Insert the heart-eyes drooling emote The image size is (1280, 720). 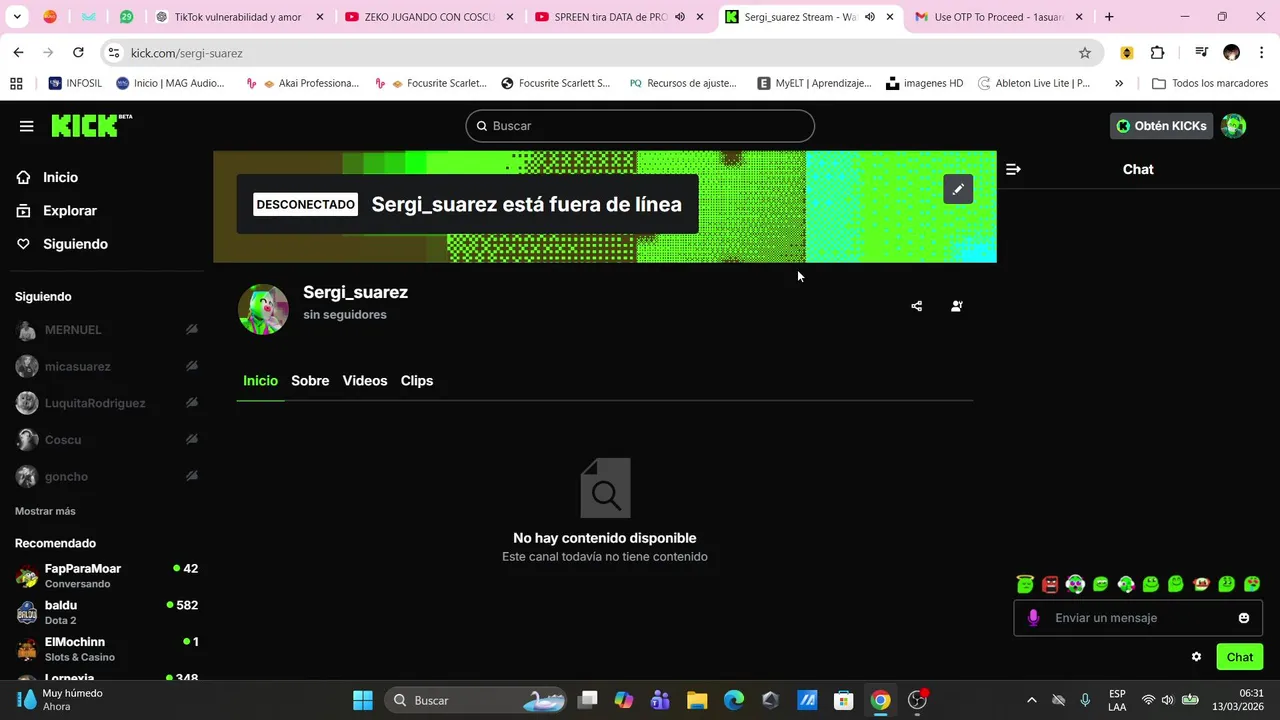pyautogui.click(x=1252, y=584)
